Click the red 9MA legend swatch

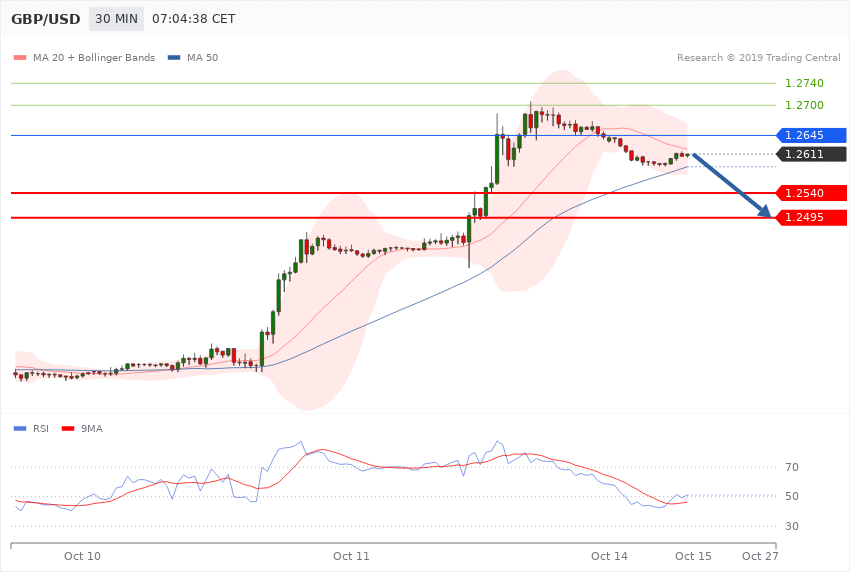pyautogui.click(x=68, y=429)
